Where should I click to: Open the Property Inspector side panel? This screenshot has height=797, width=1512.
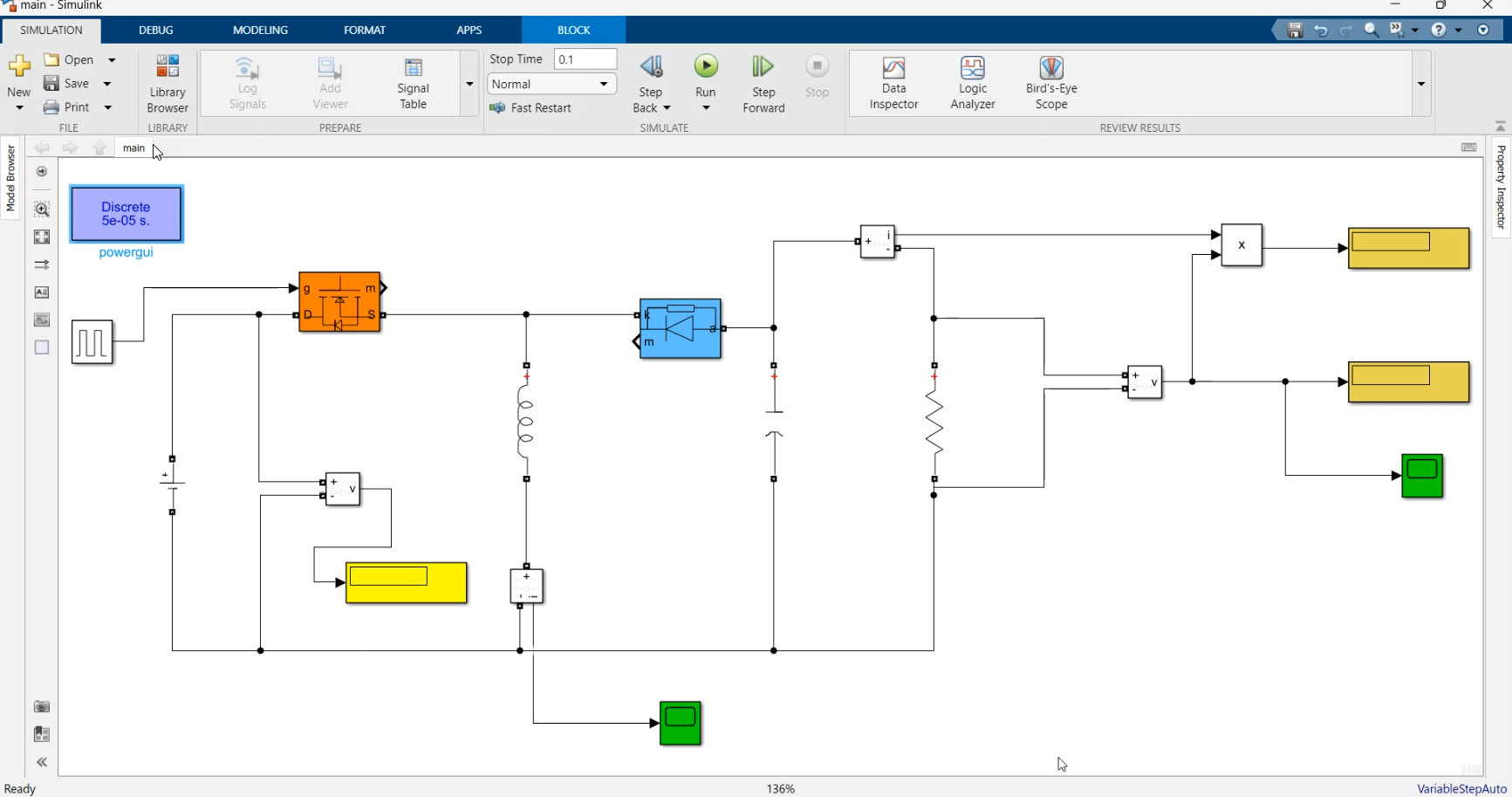[1501, 187]
